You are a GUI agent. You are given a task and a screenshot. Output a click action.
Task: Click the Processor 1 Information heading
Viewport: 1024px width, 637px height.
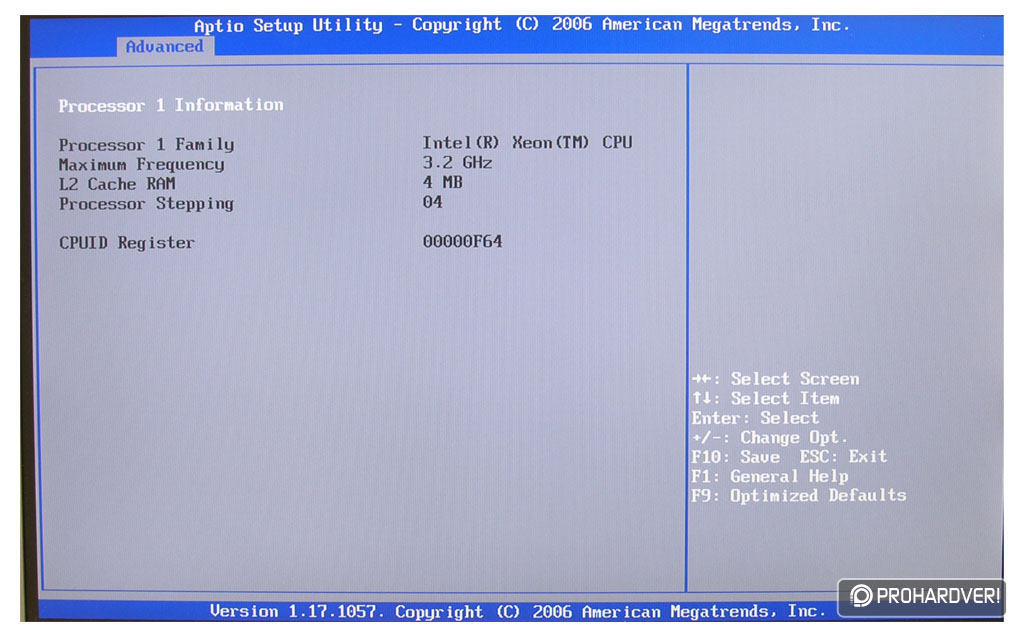[x=171, y=105]
